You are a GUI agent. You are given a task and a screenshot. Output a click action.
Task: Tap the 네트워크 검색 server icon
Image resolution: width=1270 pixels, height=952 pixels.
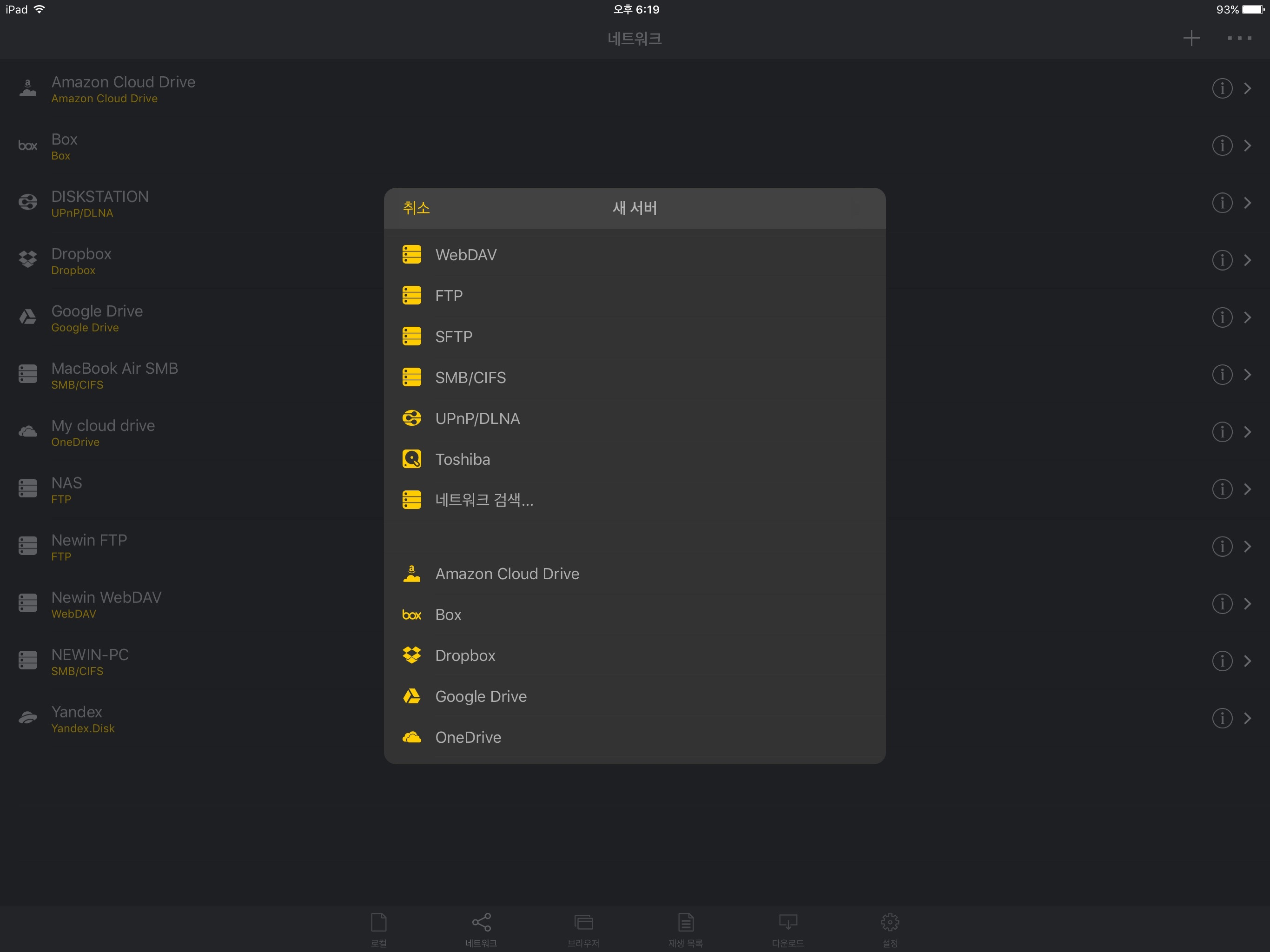[x=412, y=500]
